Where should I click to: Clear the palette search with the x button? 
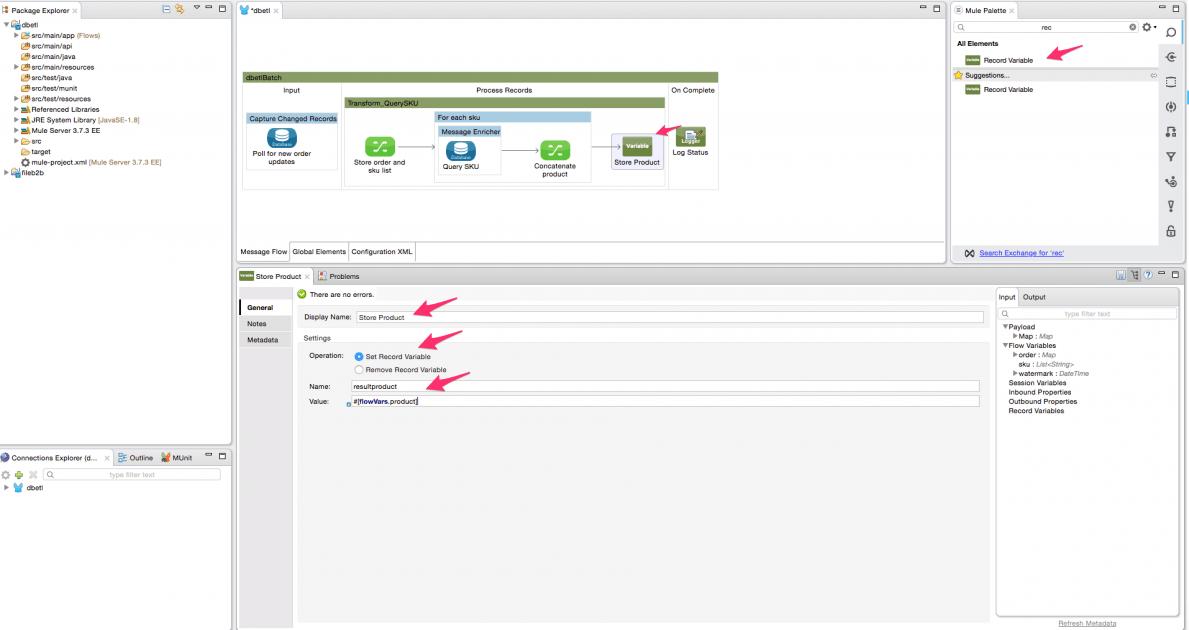click(1132, 29)
